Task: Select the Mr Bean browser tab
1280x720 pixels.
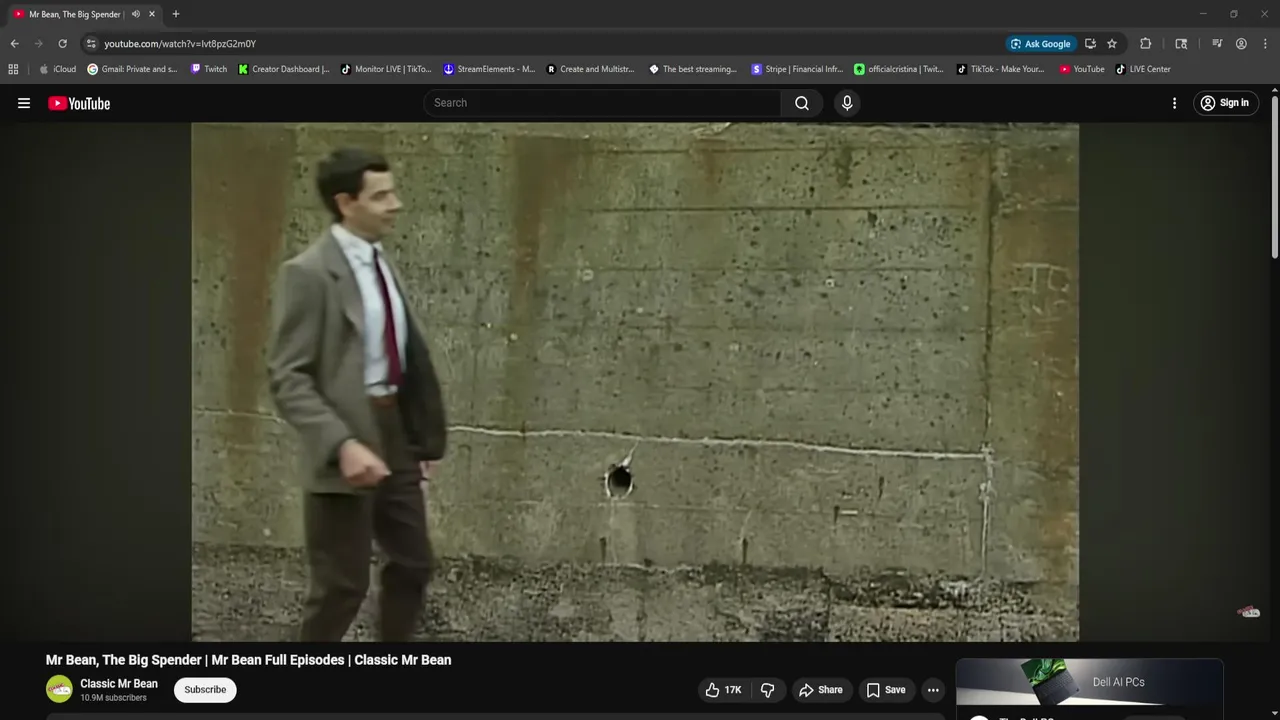Action: (x=84, y=14)
